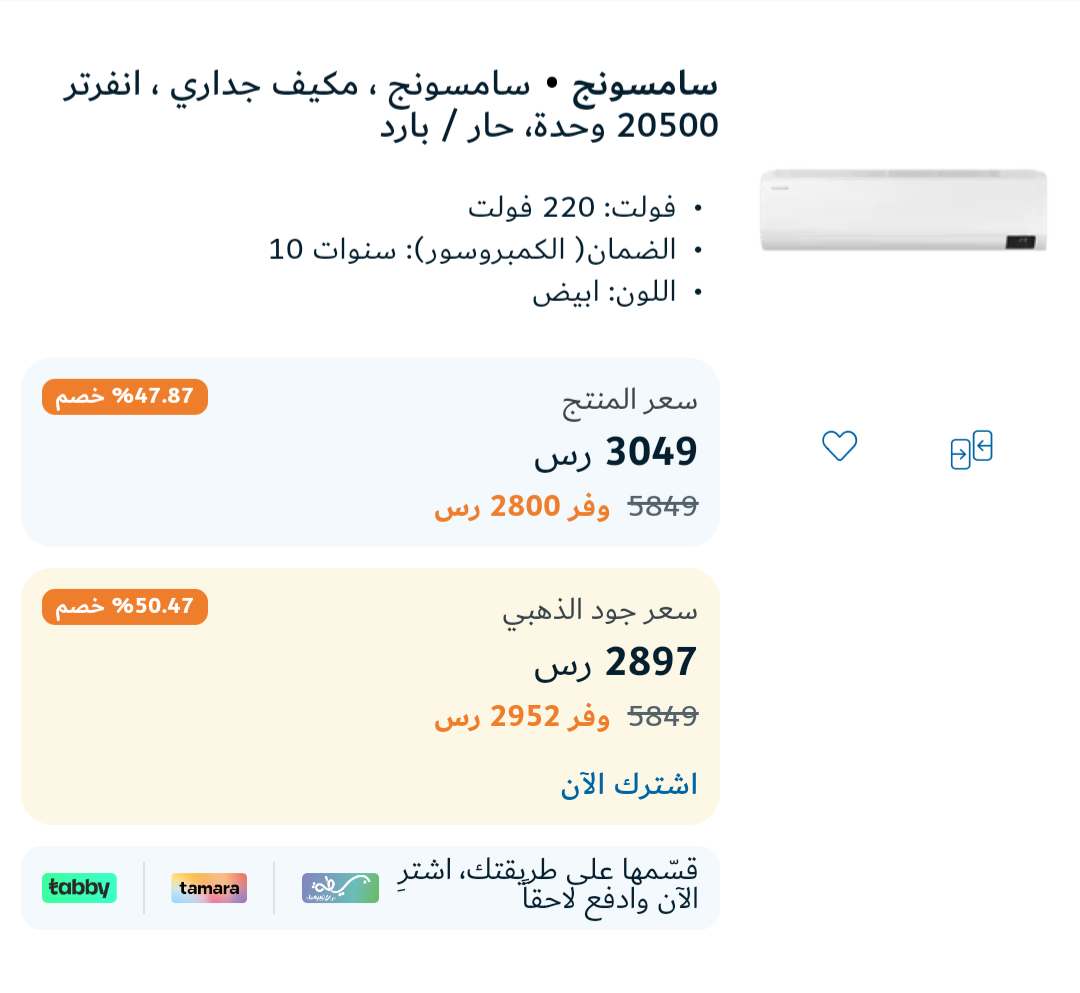Click the وفر 2800 ر.س savings text
Screen dimensions: 1080x993
coord(522,507)
